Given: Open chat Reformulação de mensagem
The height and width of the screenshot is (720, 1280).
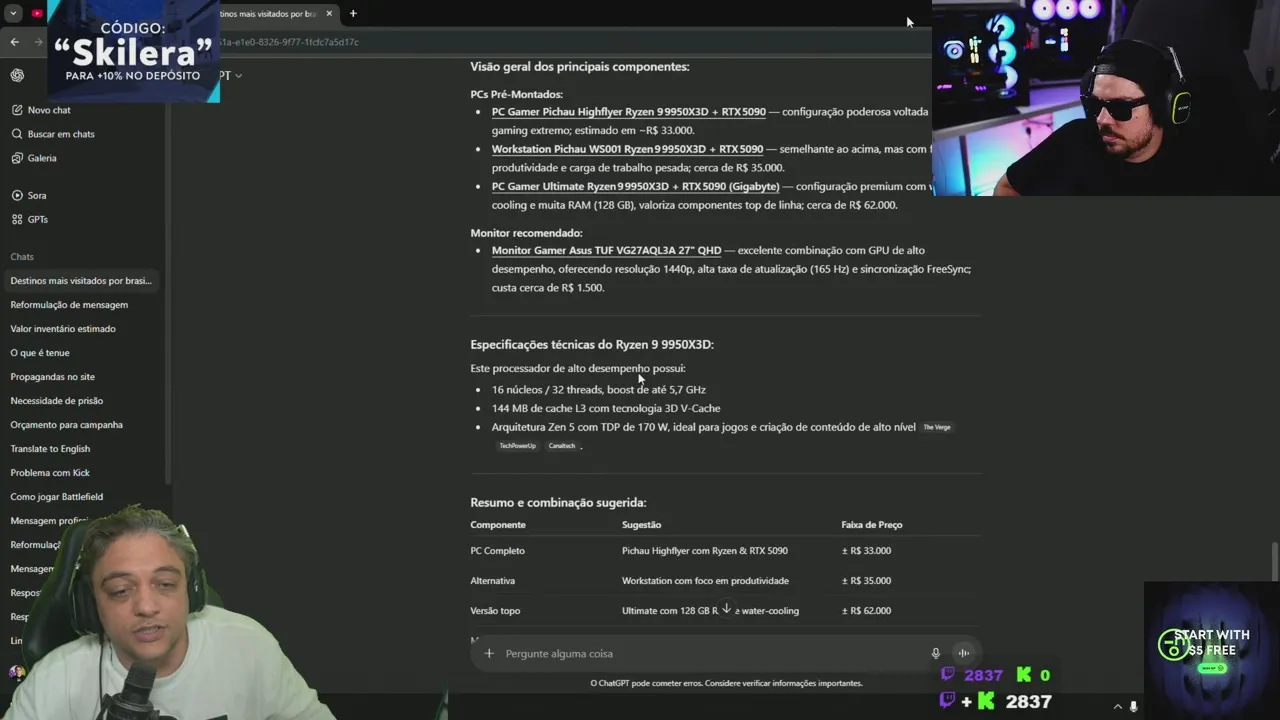Looking at the screenshot, I should click(69, 305).
